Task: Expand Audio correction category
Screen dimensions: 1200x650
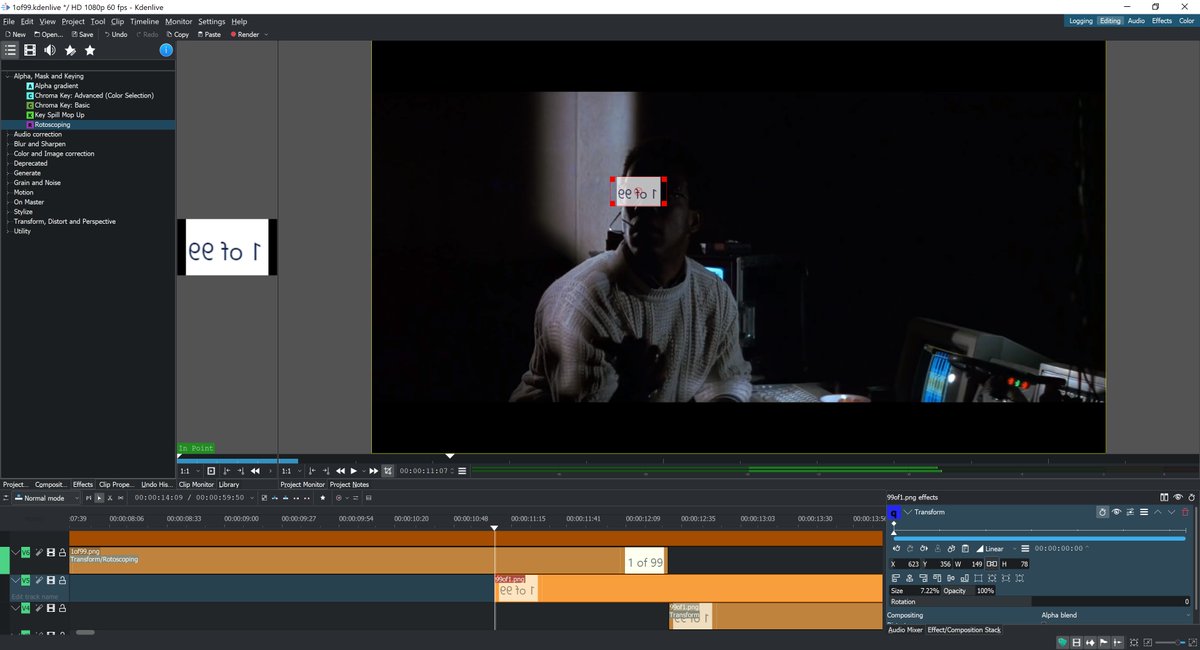Action: pyautogui.click(x=8, y=134)
